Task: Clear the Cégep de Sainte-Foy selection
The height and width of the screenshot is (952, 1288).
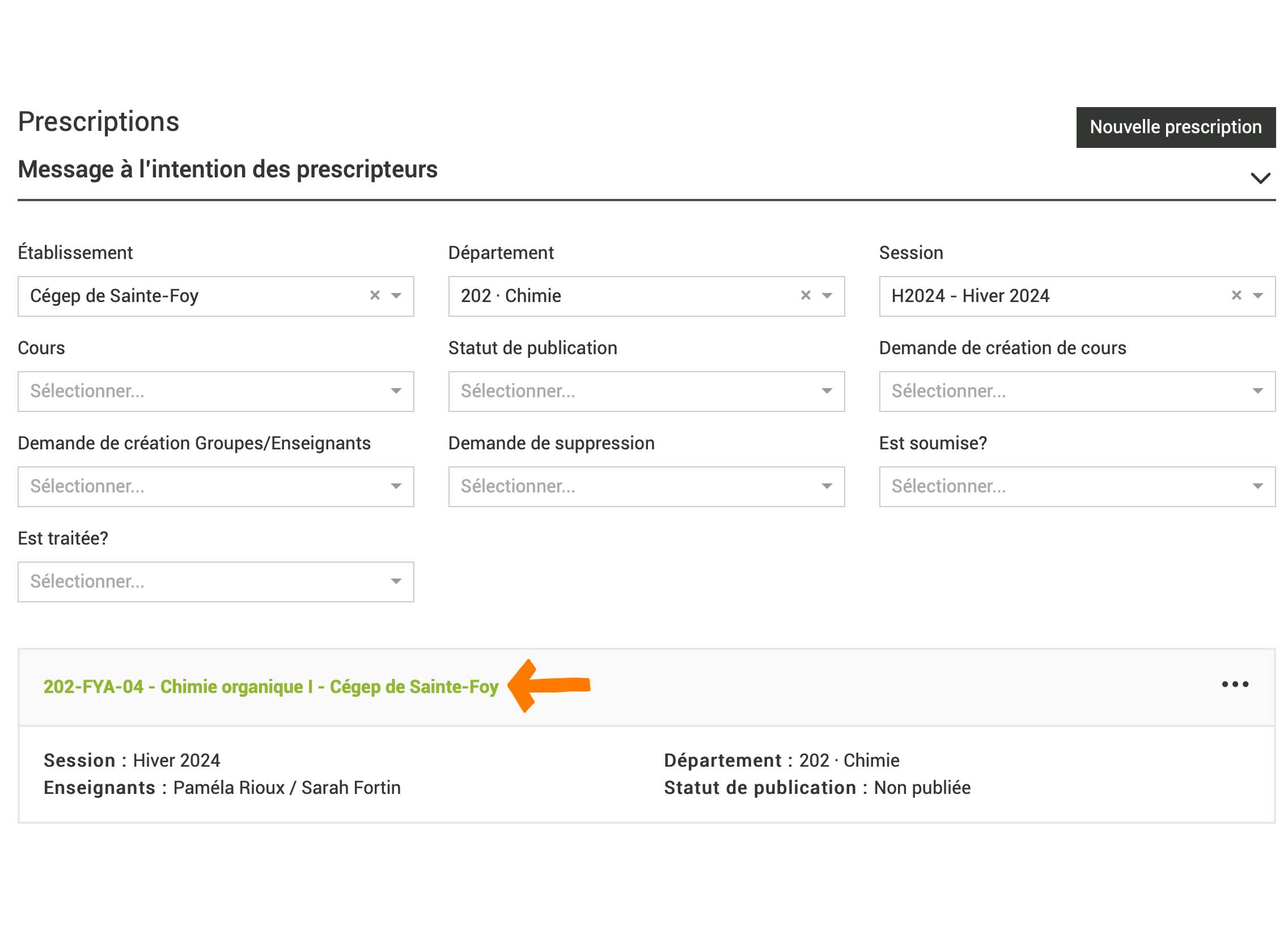Action: pyautogui.click(x=375, y=296)
